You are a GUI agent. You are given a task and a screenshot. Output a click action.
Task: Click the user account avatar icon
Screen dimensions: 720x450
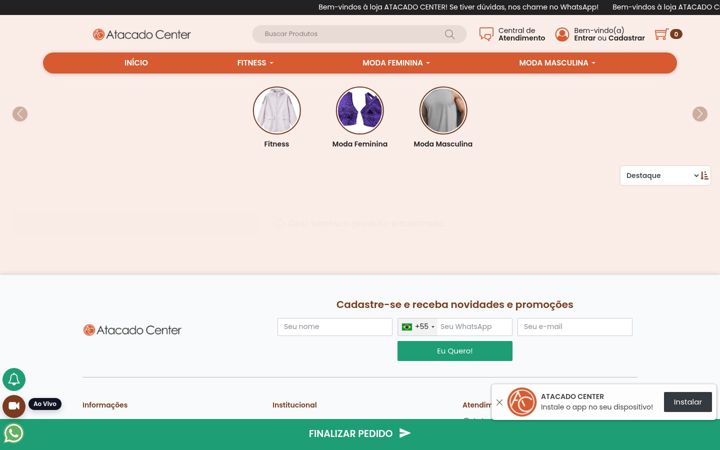tap(562, 34)
